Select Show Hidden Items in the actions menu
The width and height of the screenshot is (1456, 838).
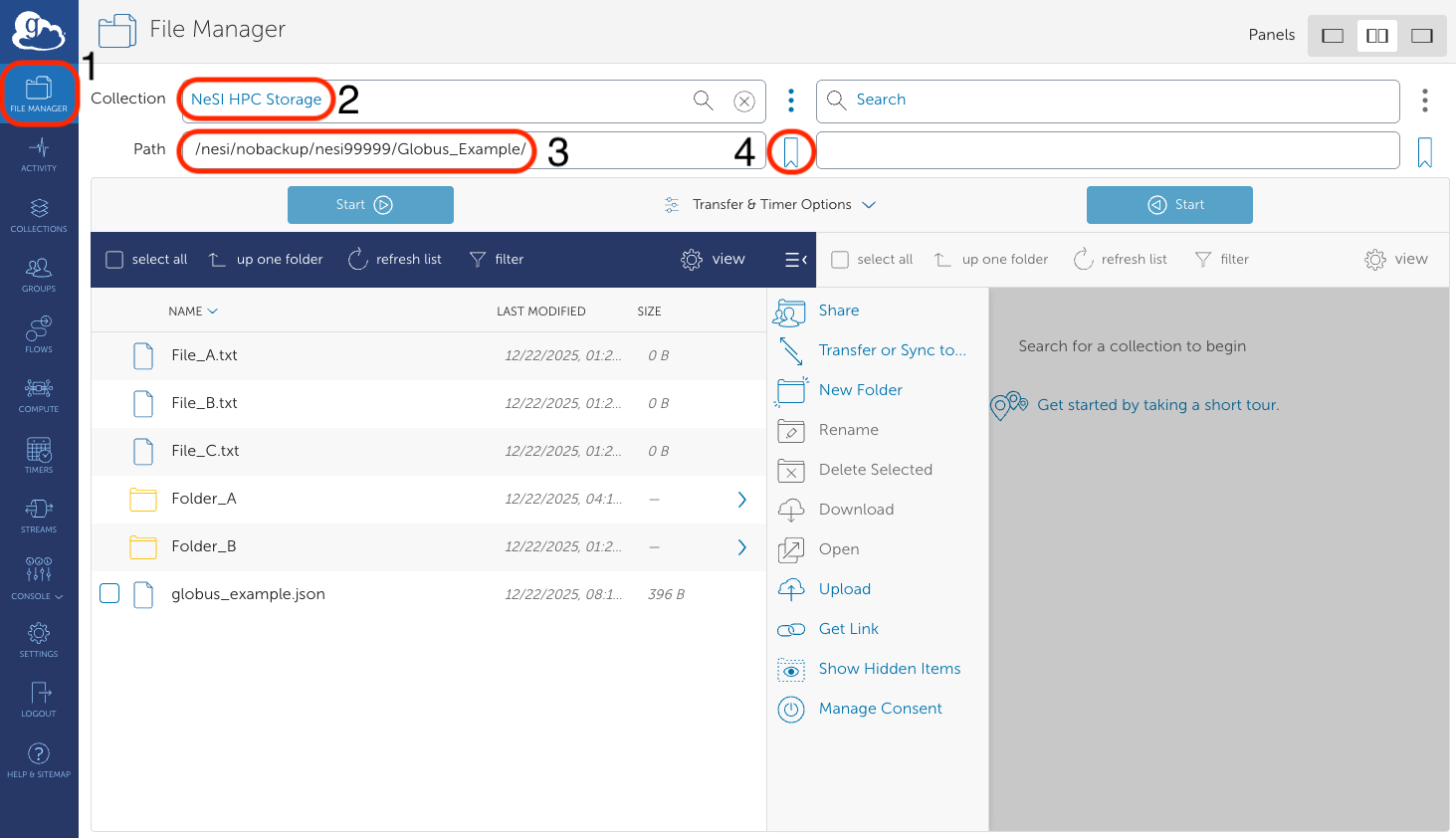click(889, 668)
